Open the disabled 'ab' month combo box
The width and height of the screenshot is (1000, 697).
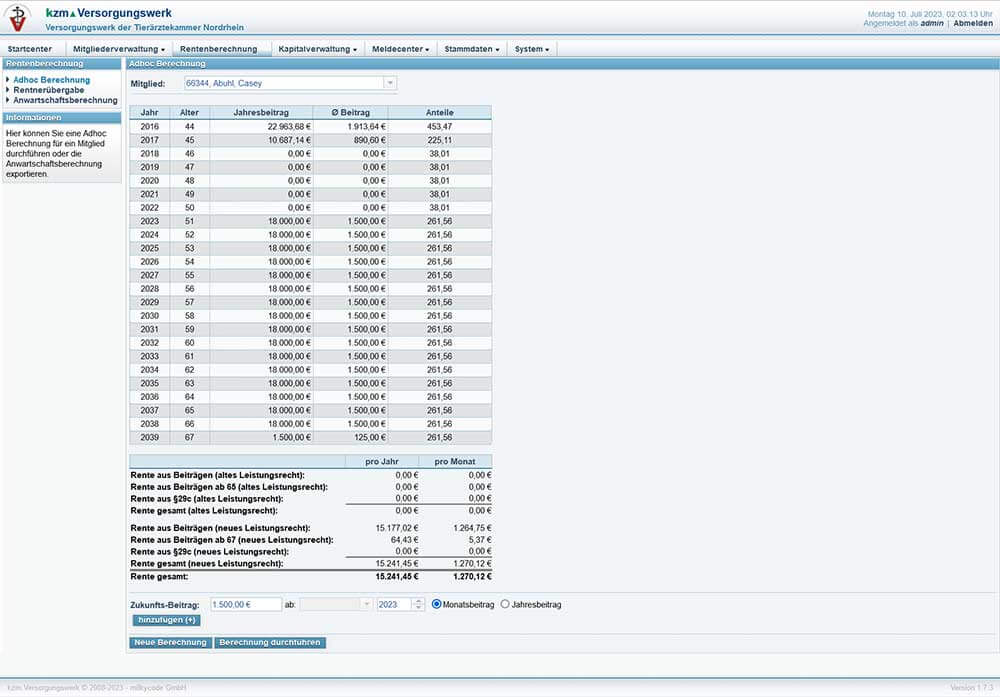click(335, 604)
